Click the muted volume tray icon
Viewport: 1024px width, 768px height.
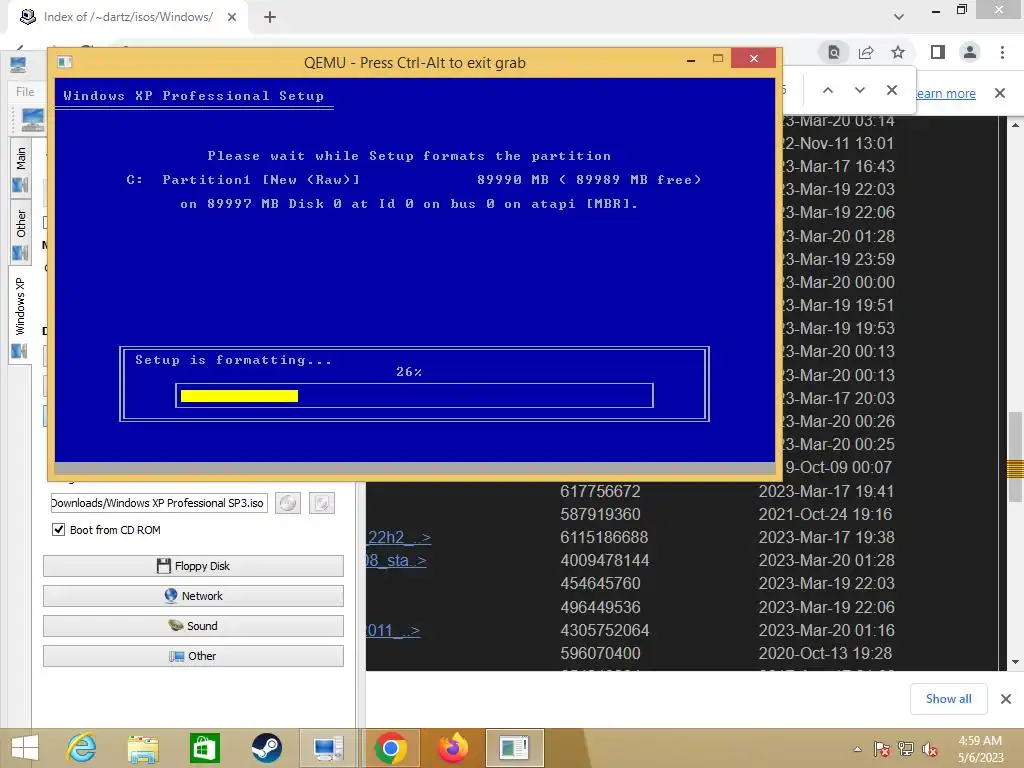pos(930,749)
